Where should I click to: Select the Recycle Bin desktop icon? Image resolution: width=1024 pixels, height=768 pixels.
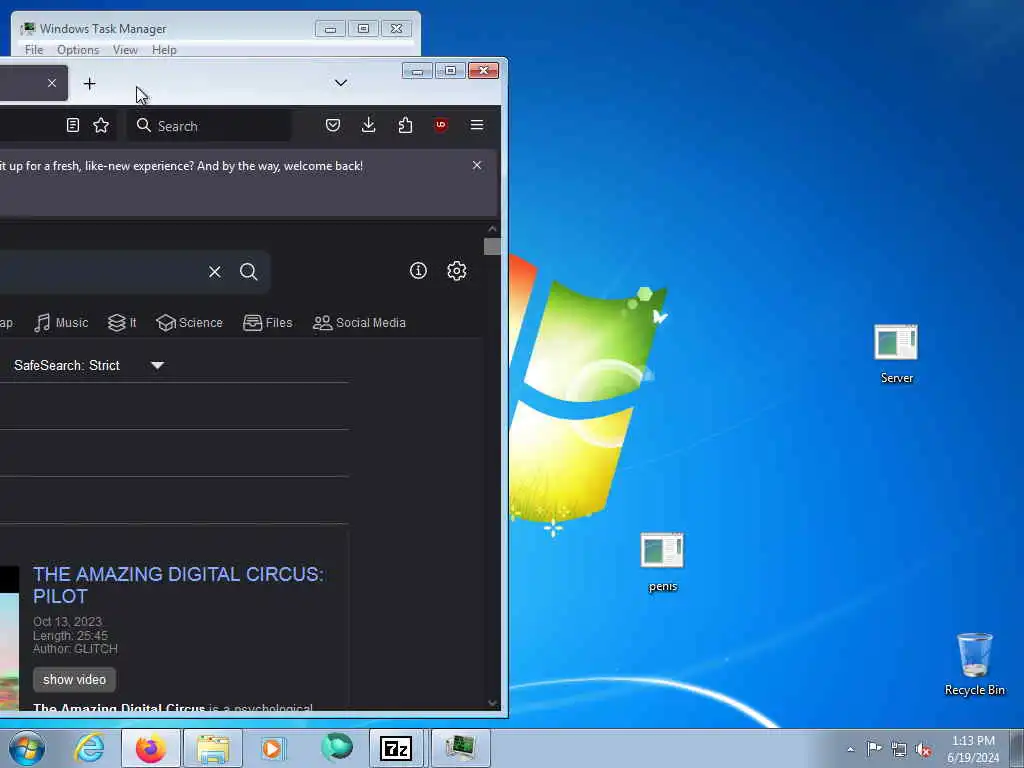[974, 664]
